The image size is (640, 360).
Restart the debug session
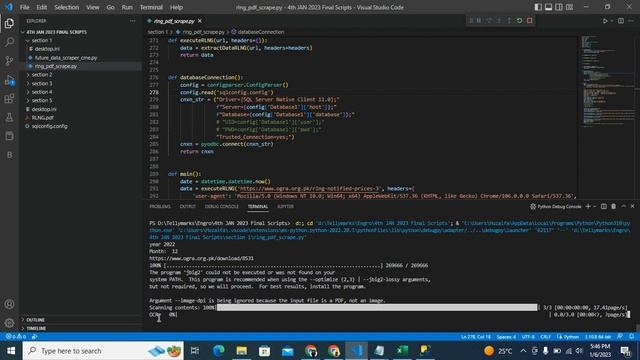[519, 20]
